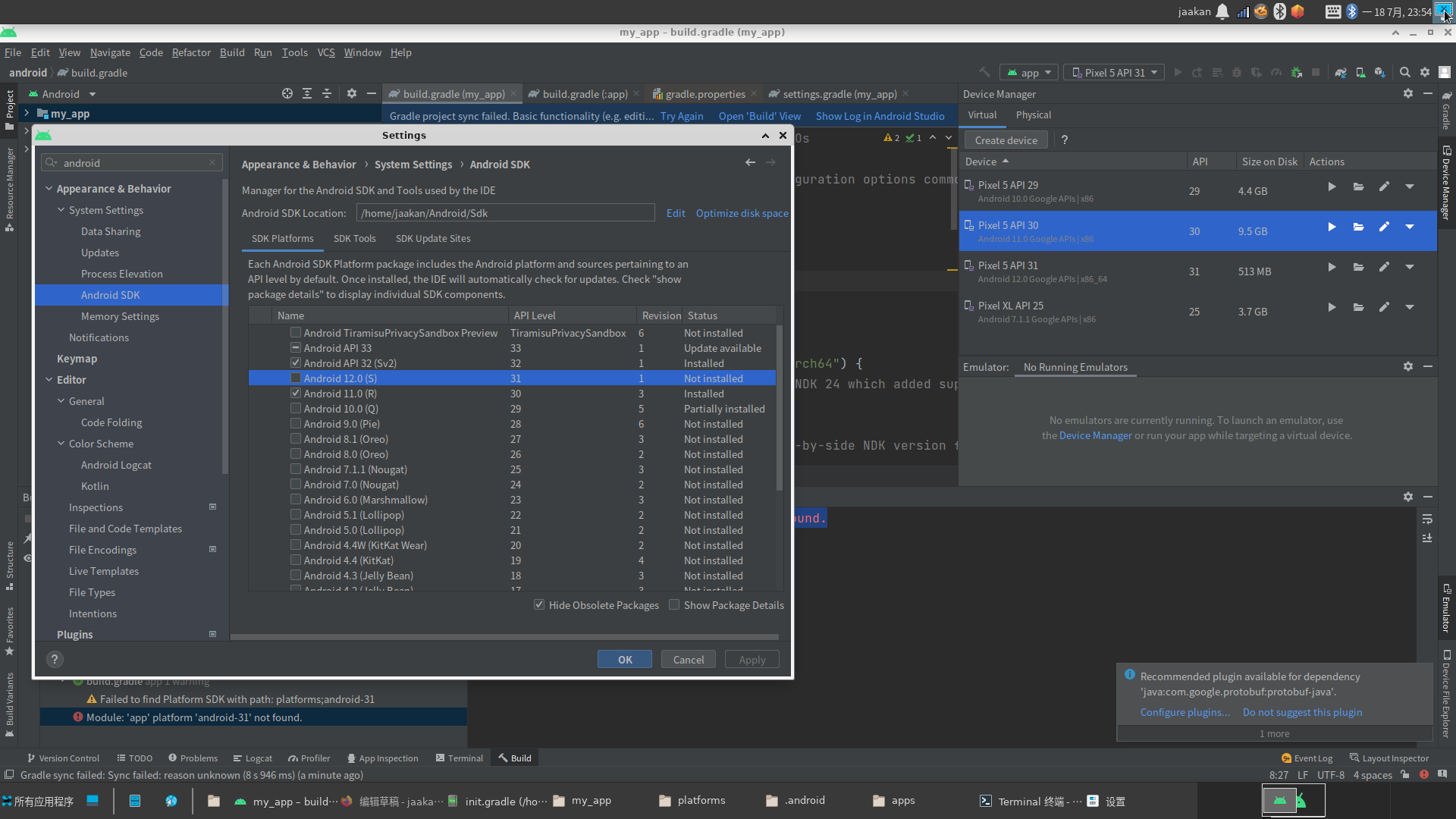Open the Resource Manager side panel
1456x819 pixels.
click(x=10, y=190)
